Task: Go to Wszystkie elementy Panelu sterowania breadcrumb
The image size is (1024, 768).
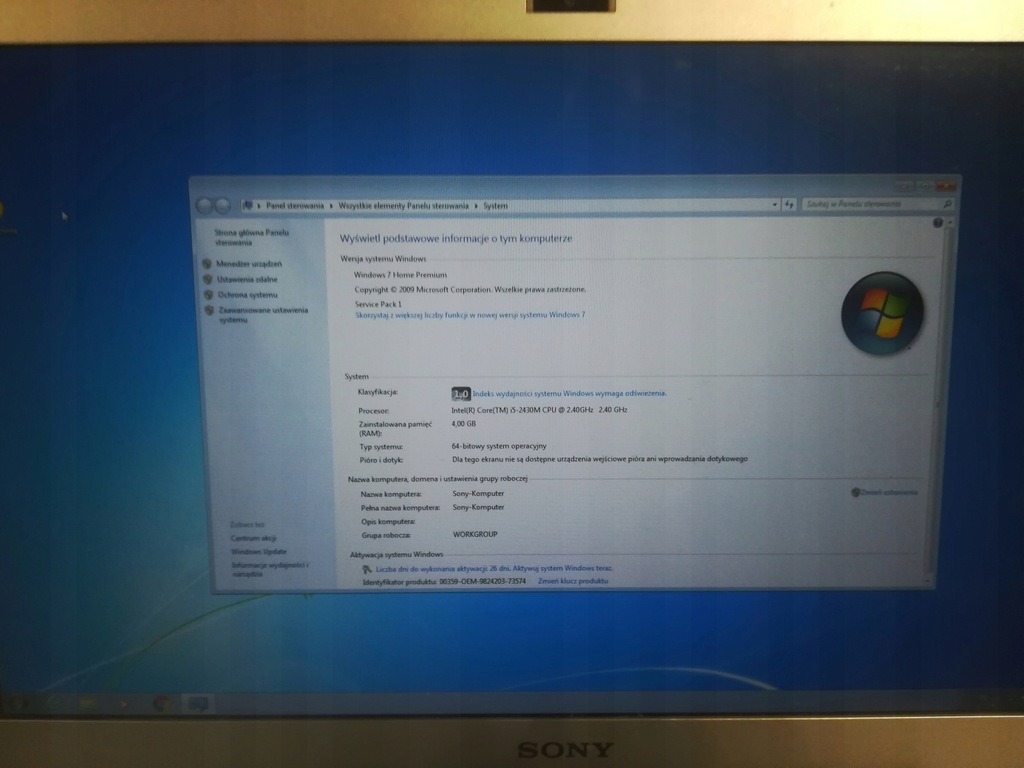Action: coord(404,206)
